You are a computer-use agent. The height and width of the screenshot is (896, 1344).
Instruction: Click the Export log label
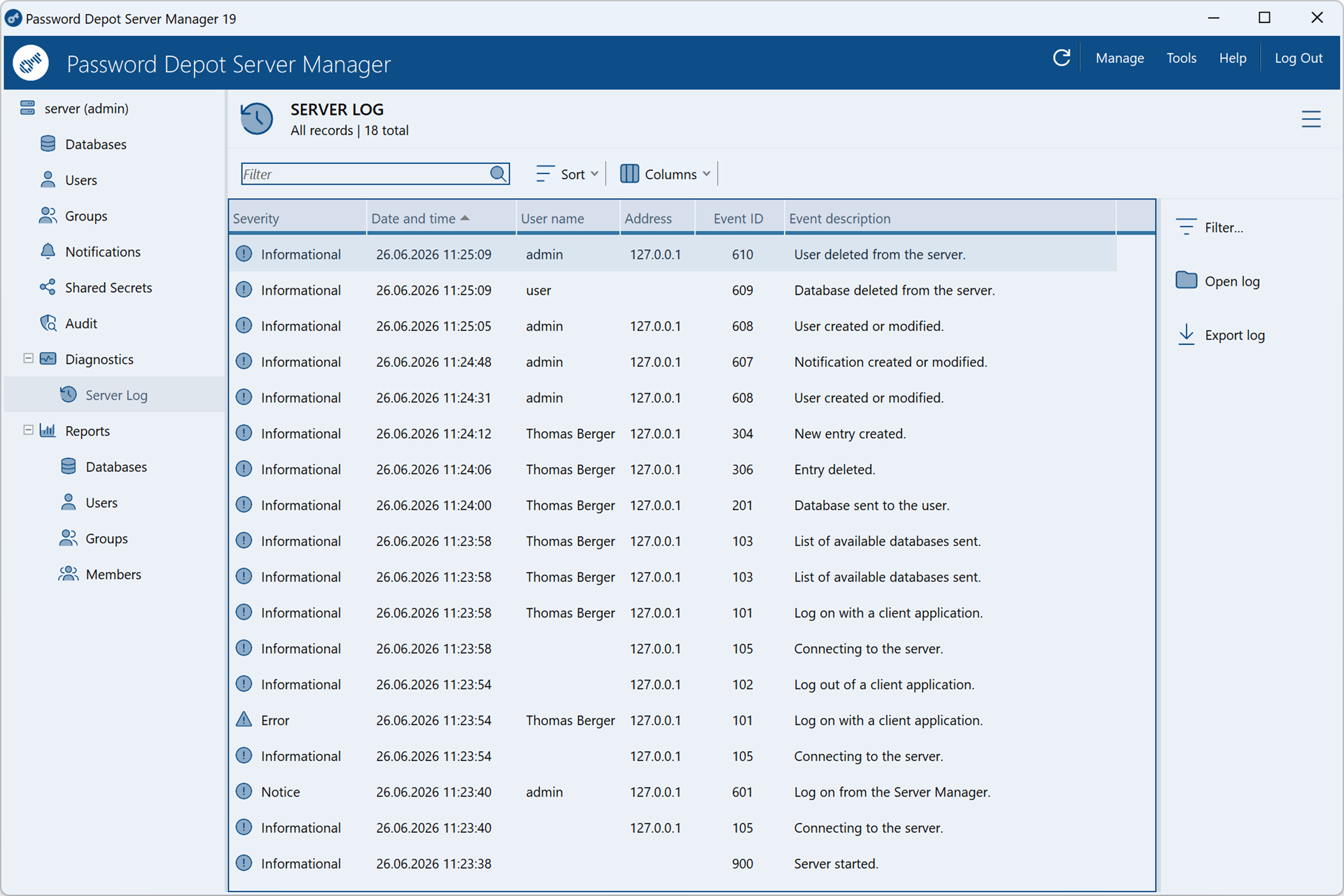tap(1235, 335)
